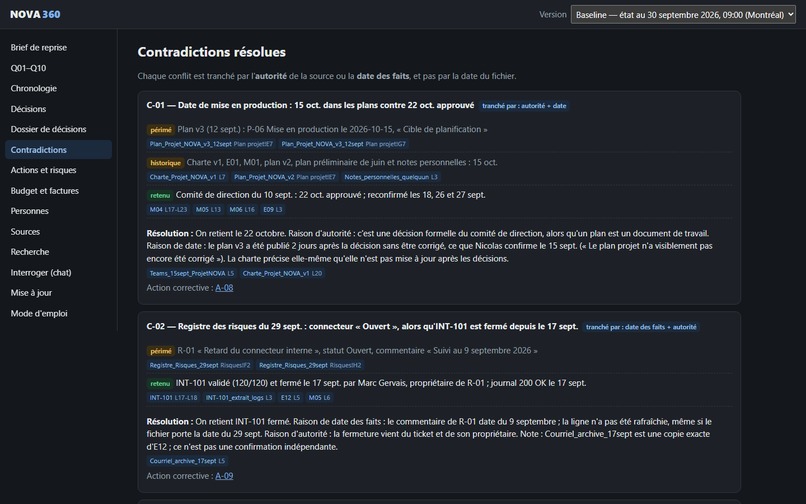Go to Budget et factures

58,191
